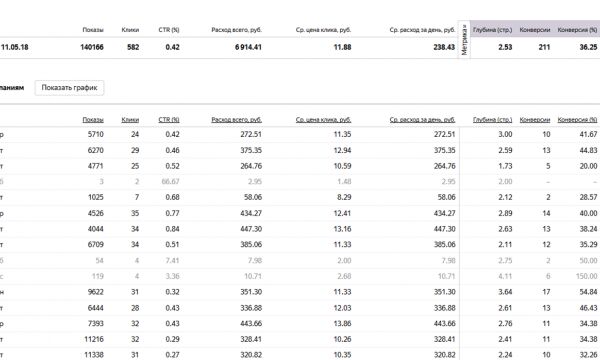Screen dimensions: 600x360
Task: Sort by underlined Ср. расход за день header
Action: [422, 120]
